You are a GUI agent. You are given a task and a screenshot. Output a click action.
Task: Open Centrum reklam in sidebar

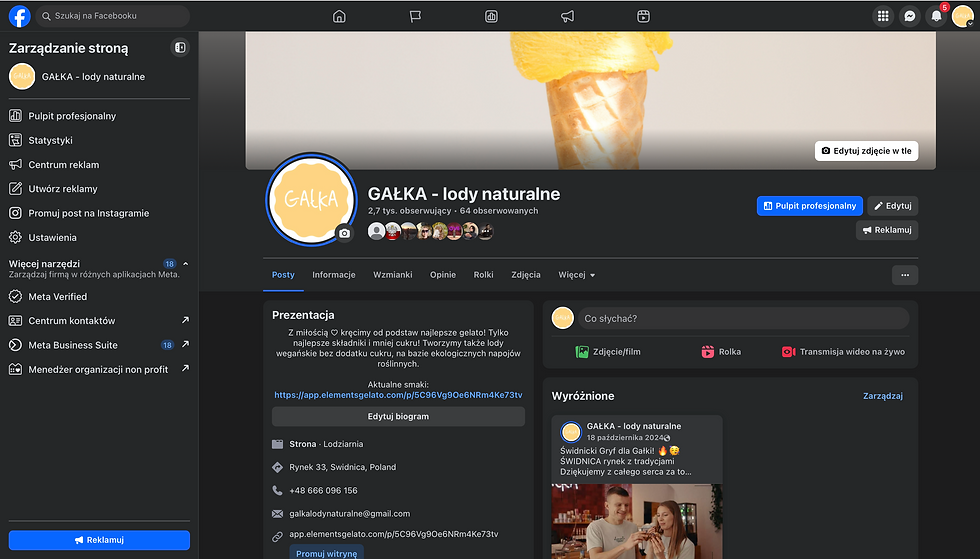(99, 164)
